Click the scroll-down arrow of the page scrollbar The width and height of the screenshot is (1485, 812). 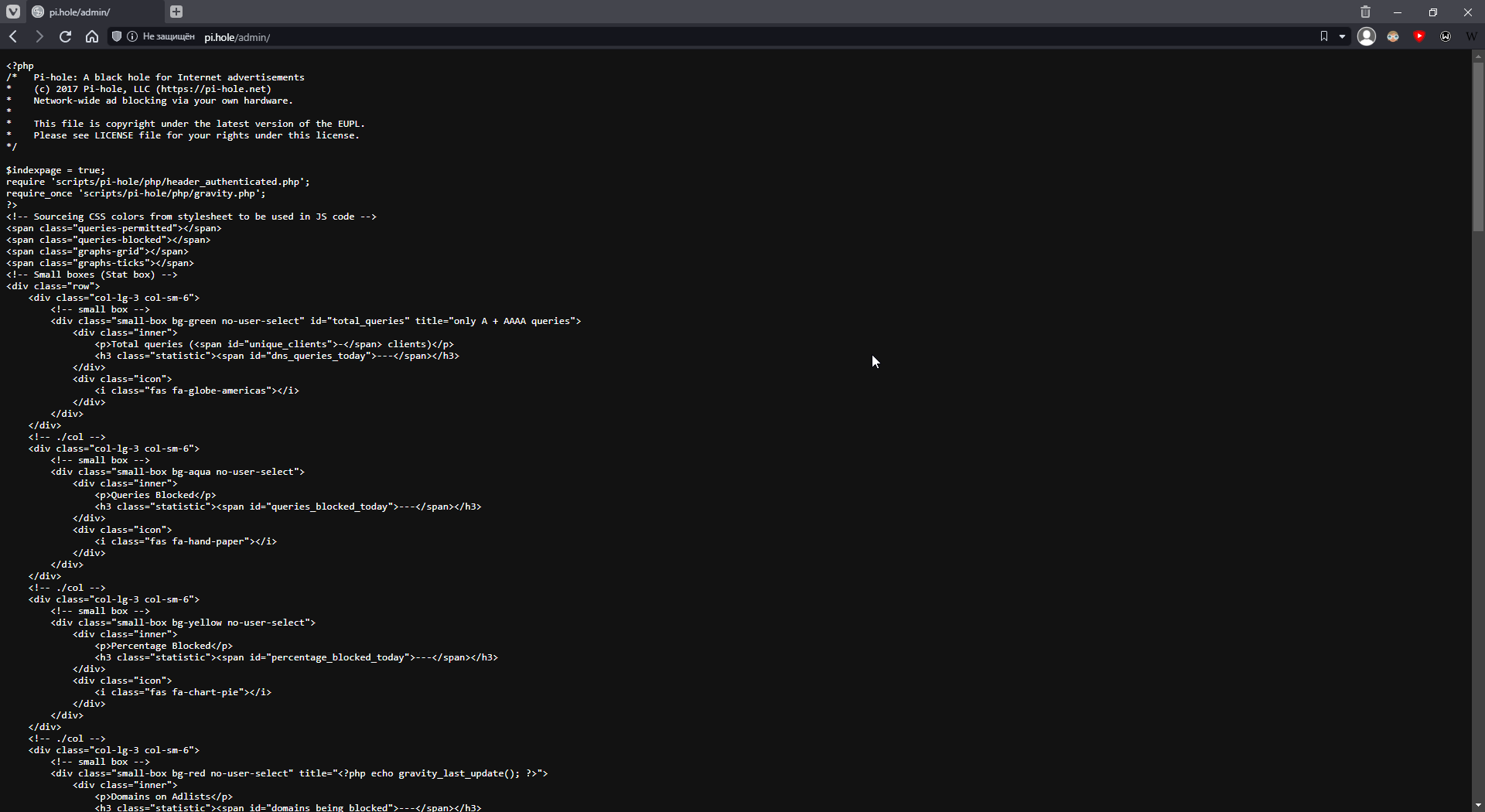pos(1478,805)
